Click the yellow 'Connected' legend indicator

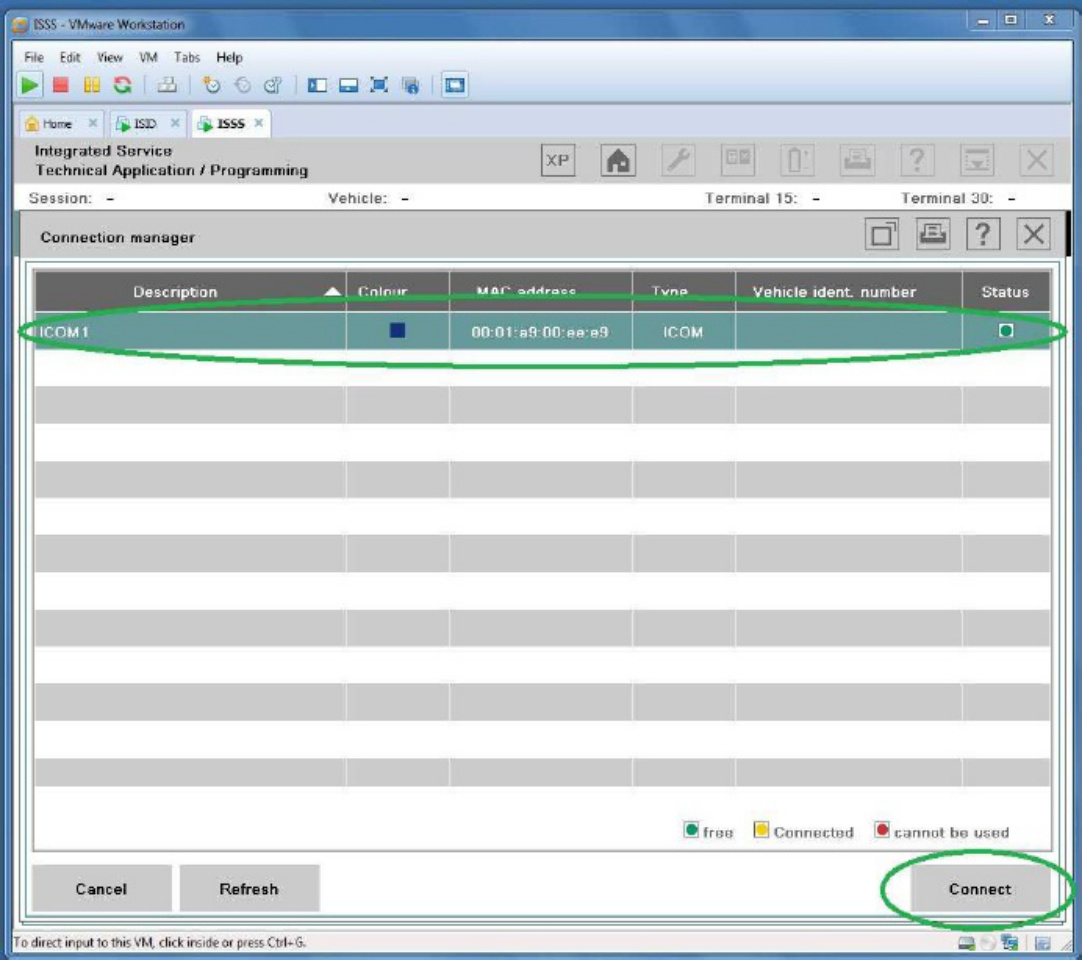[x=761, y=830]
